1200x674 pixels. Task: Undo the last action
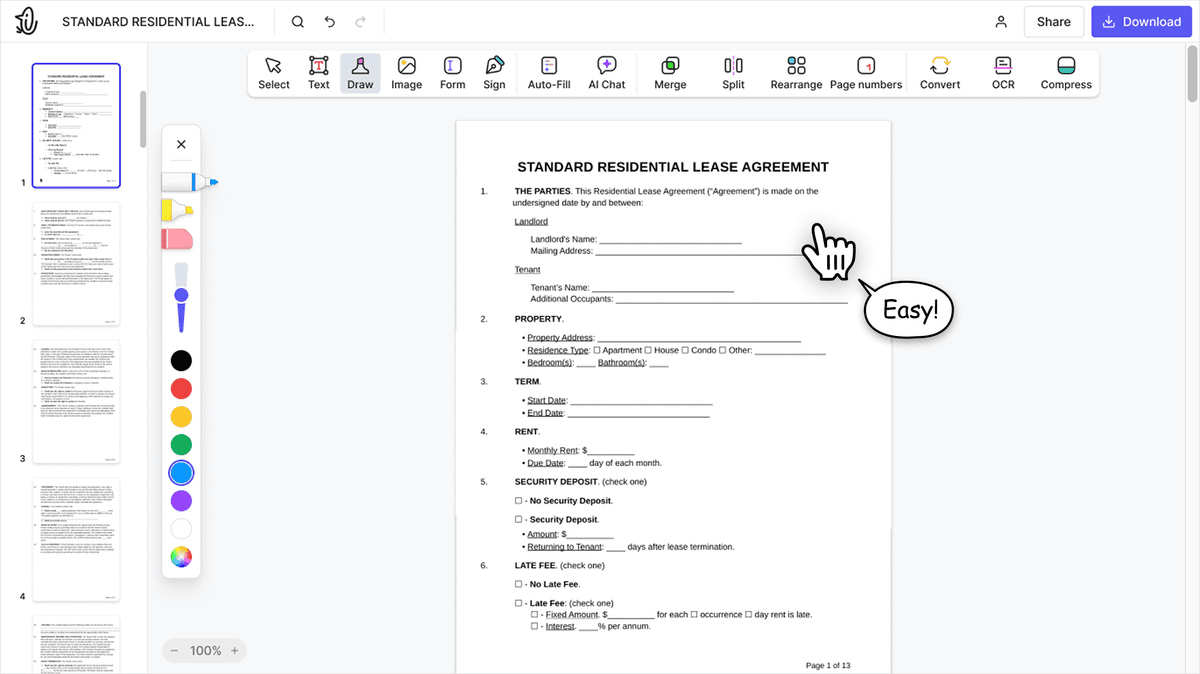330,22
